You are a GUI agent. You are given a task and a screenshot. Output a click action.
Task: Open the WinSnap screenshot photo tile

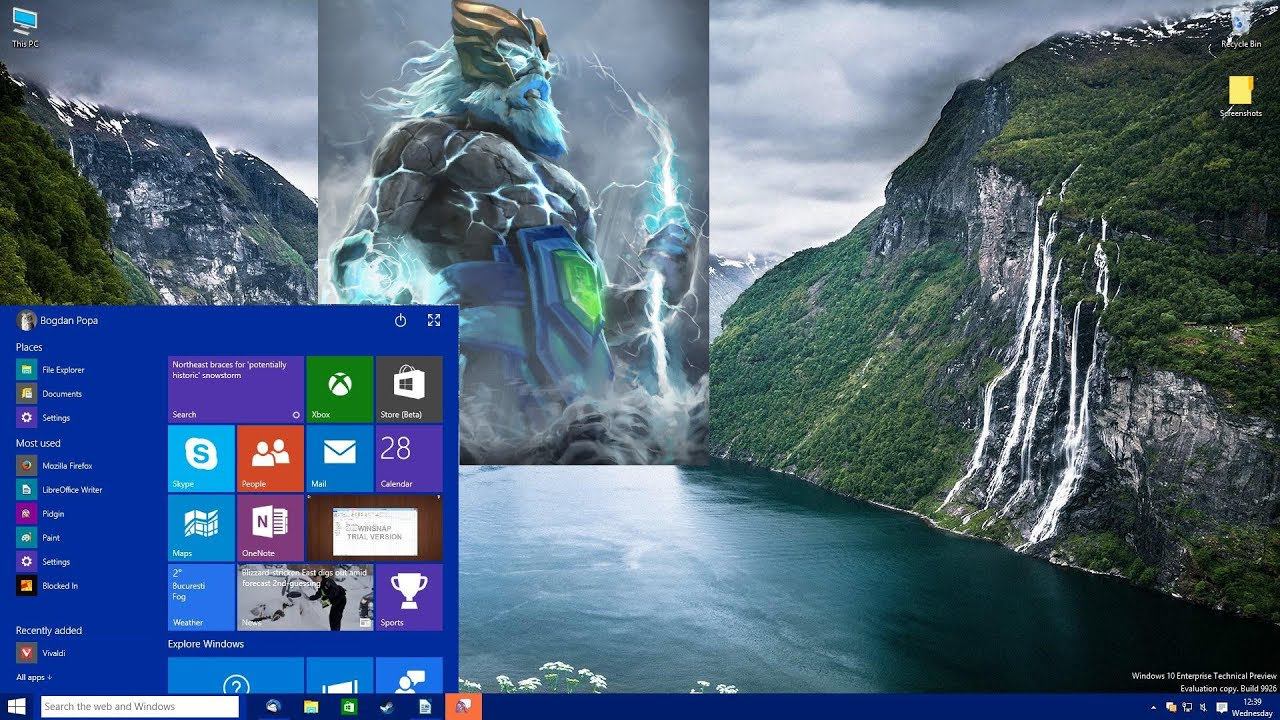(x=374, y=527)
